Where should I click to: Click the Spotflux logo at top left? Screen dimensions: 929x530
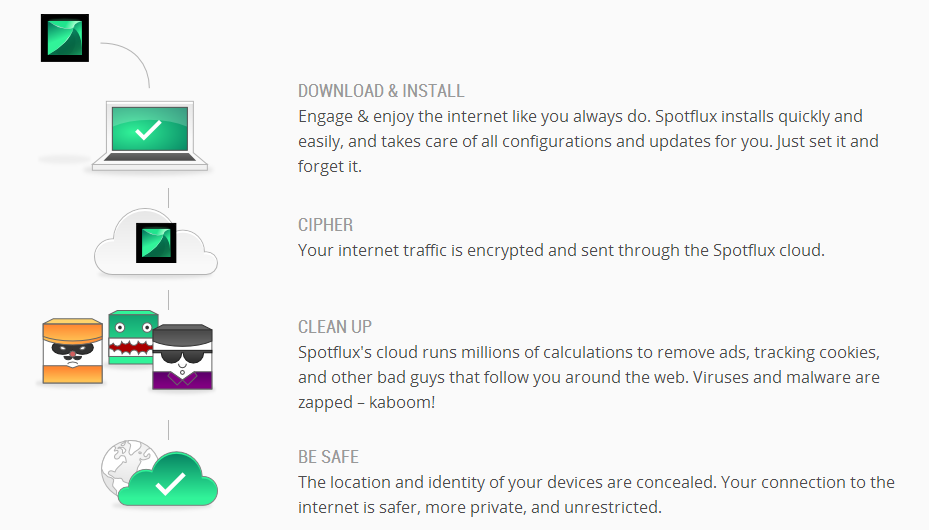click(x=65, y=38)
